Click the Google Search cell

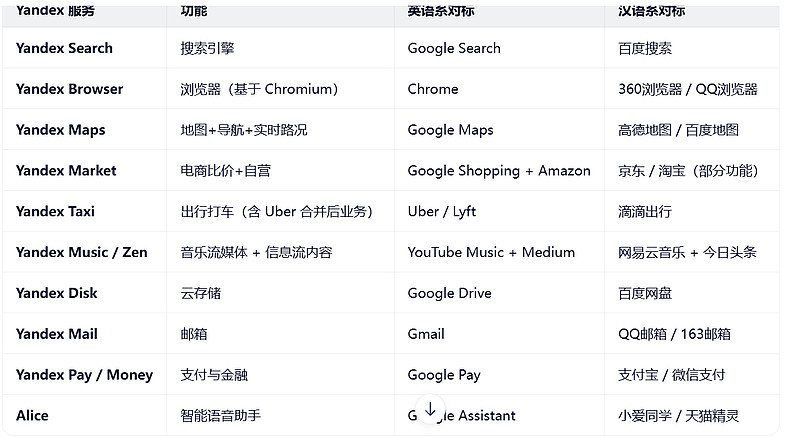point(454,48)
